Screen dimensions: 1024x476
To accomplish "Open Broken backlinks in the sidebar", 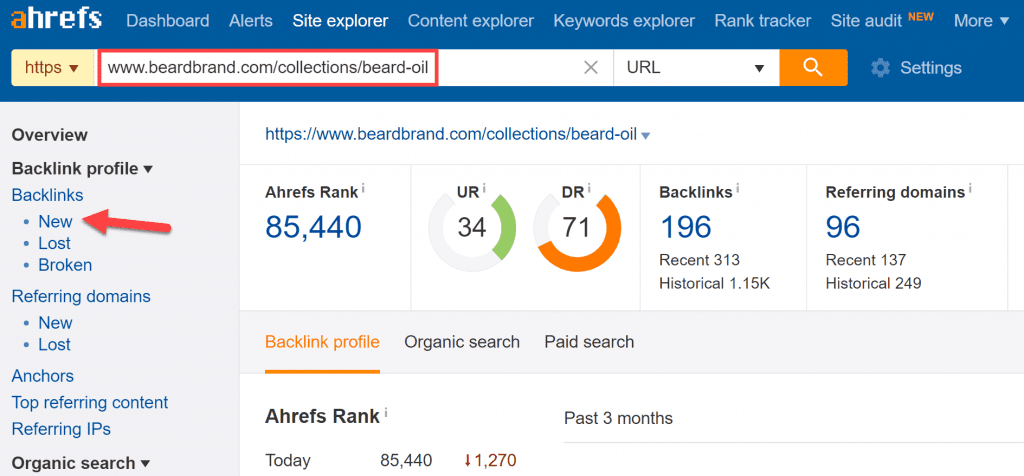I will [x=65, y=265].
